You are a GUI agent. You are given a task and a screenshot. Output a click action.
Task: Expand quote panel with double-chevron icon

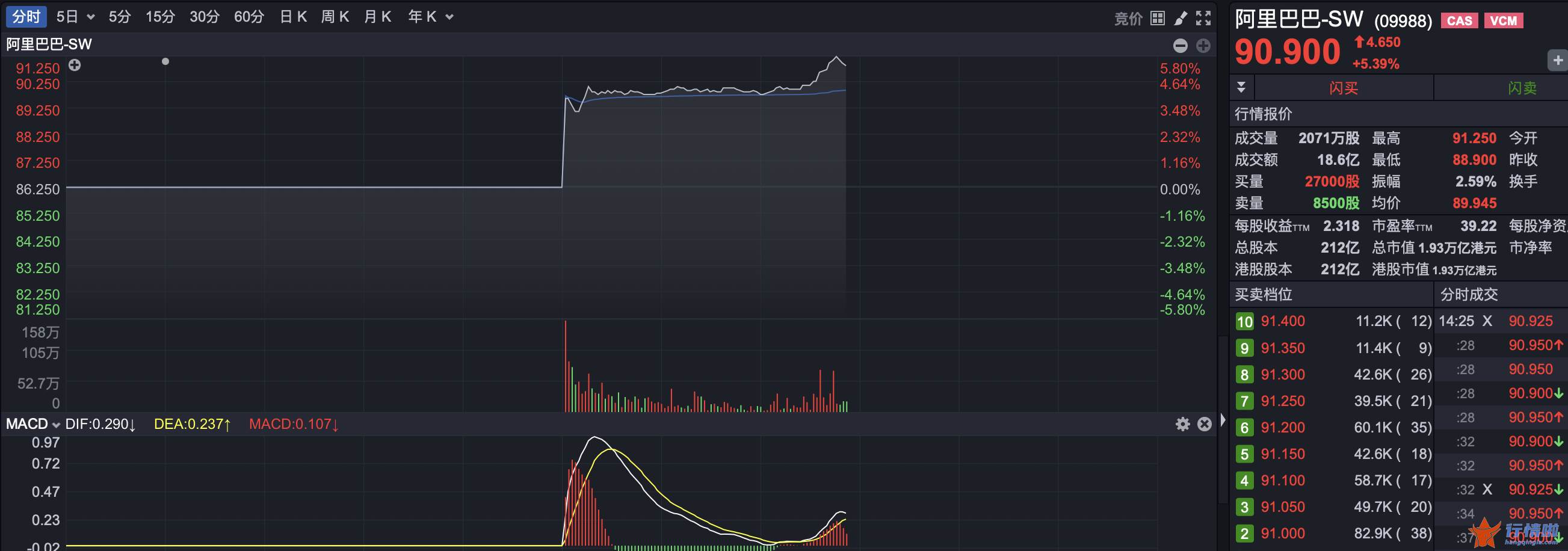click(x=1241, y=87)
